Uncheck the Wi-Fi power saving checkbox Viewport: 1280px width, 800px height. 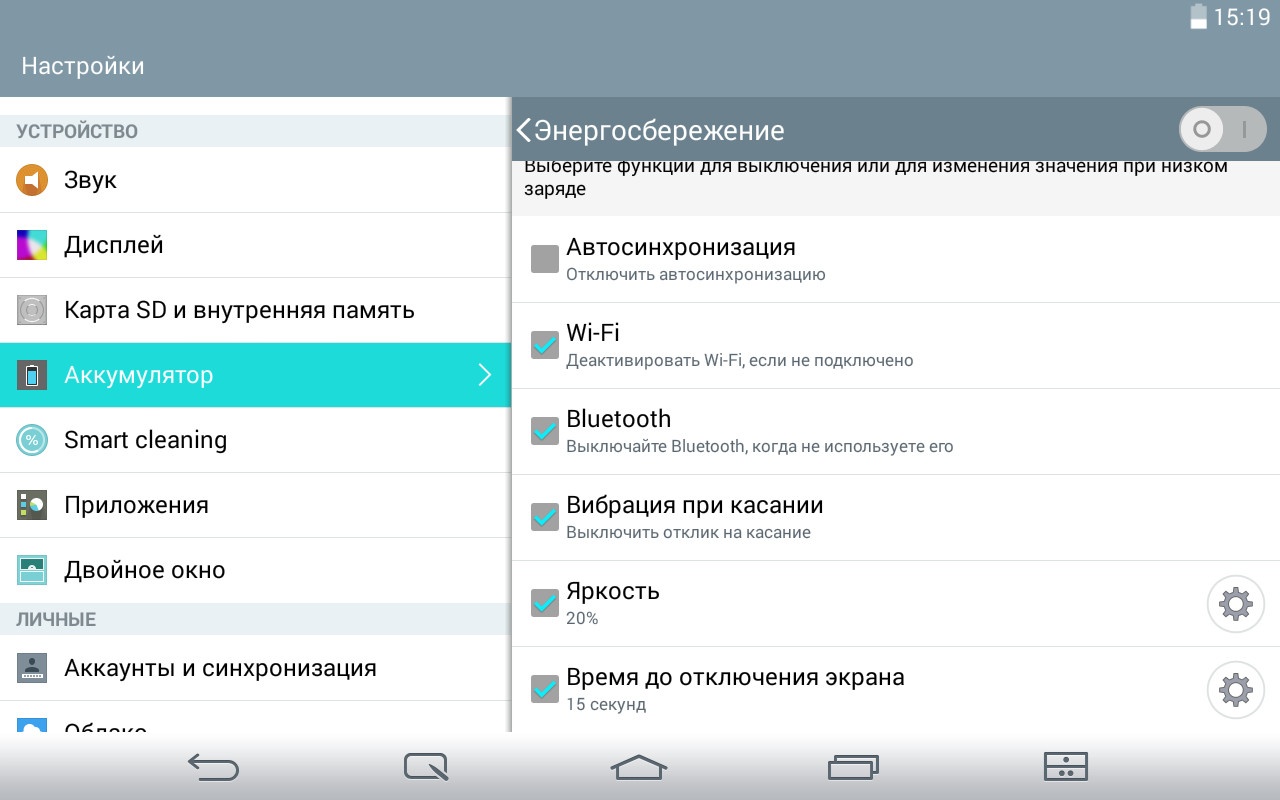pos(545,345)
